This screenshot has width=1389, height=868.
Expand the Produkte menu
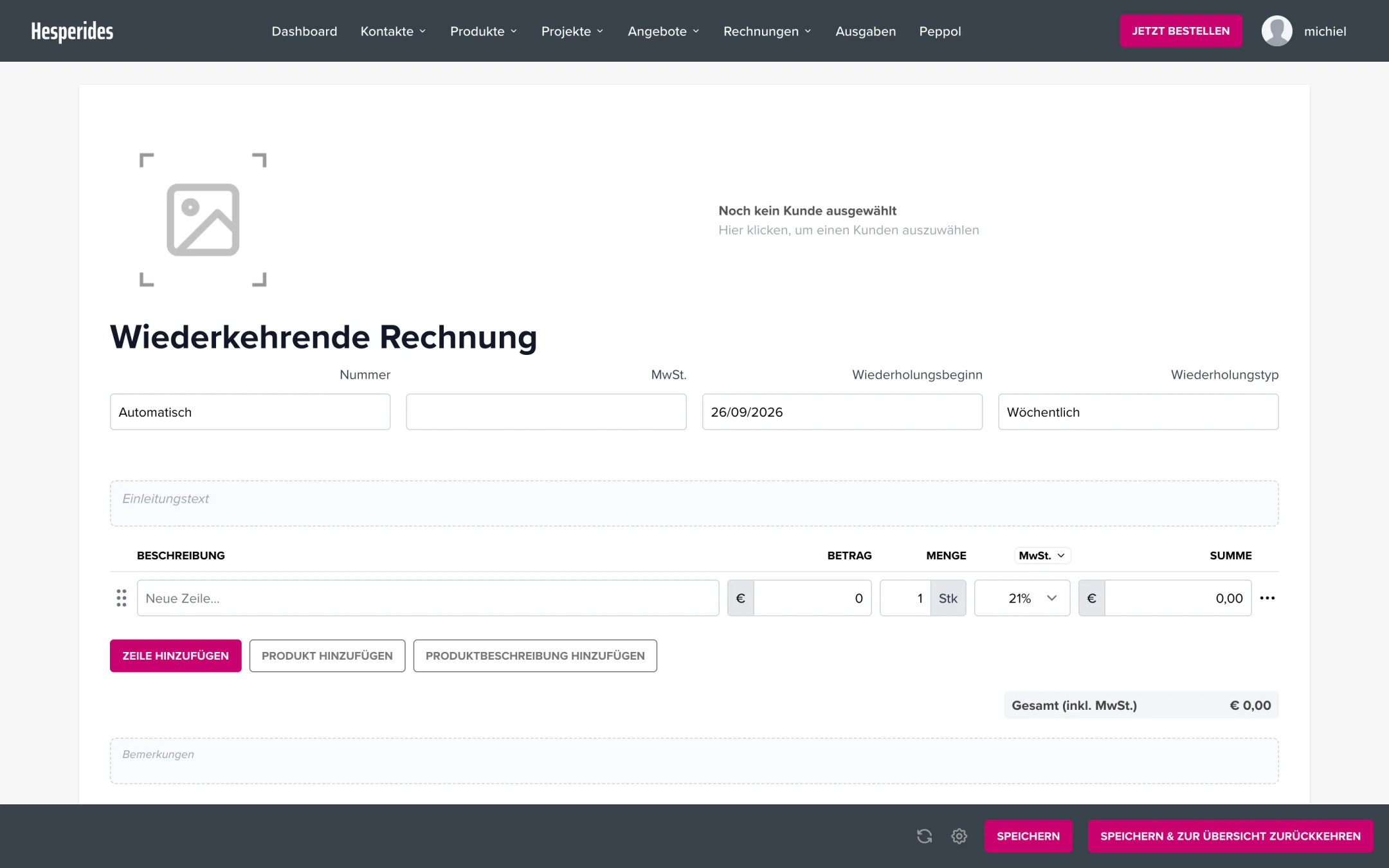pyautogui.click(x=484, y=31)
